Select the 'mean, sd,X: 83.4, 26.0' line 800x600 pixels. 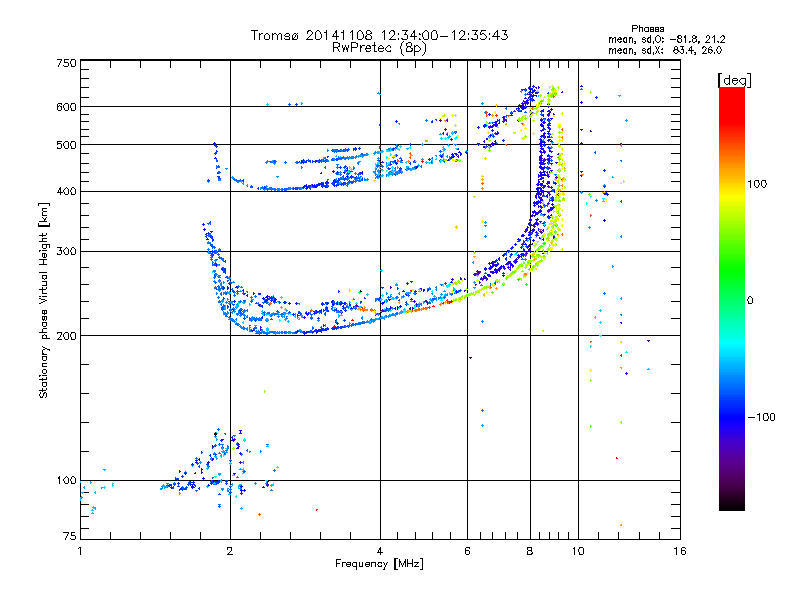(665, 51)
